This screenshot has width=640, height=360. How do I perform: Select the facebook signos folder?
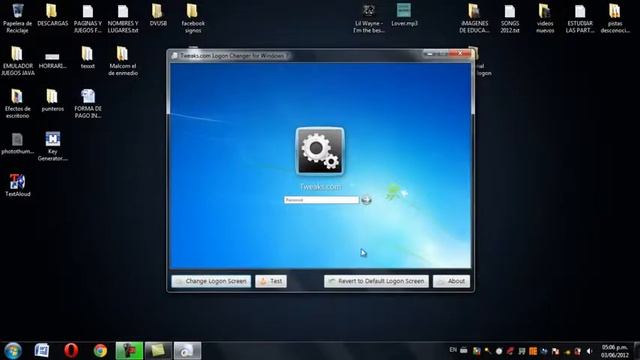pos(193,18)
